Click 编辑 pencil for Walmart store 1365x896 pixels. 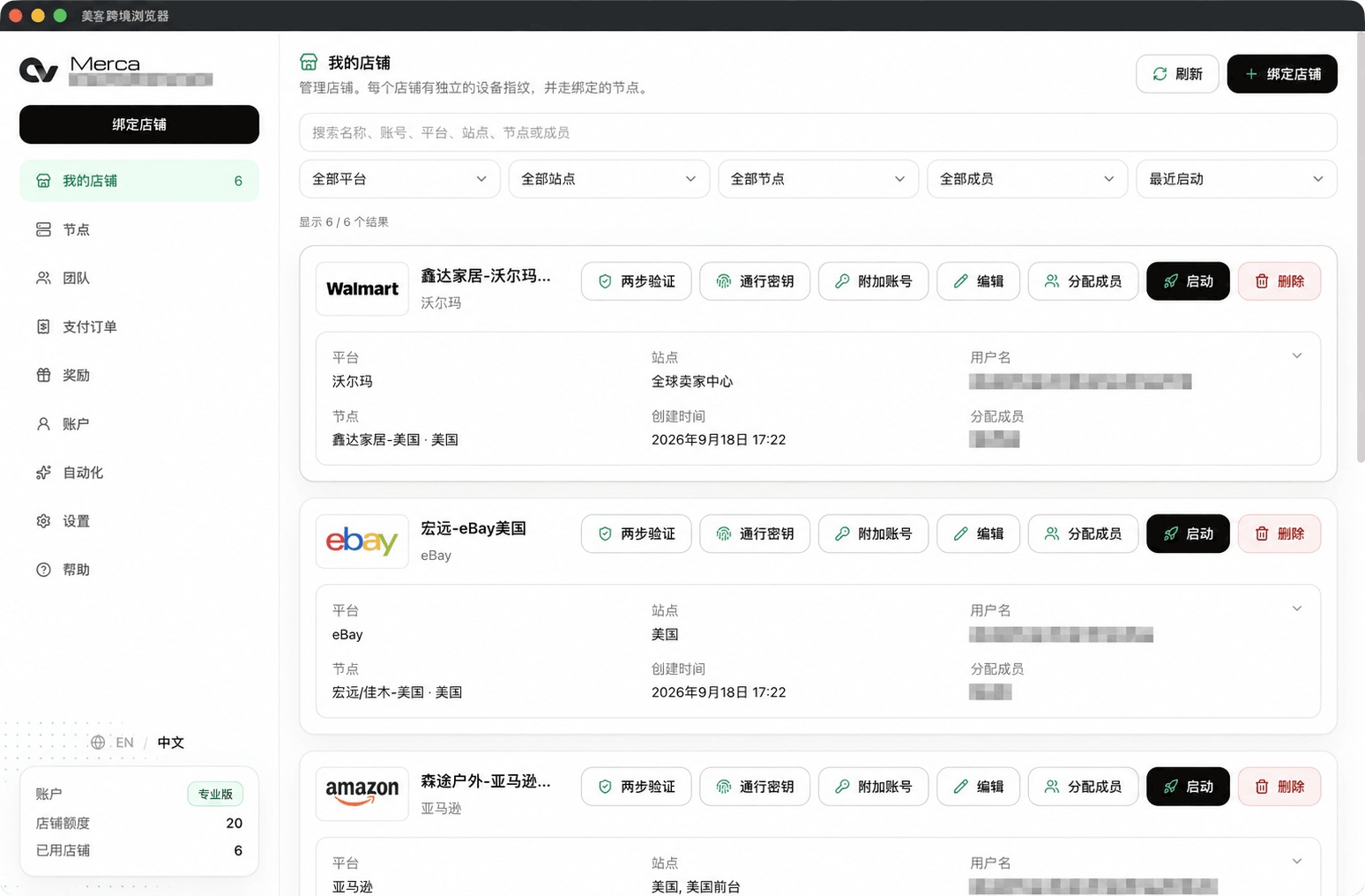(x=979, y=281)
